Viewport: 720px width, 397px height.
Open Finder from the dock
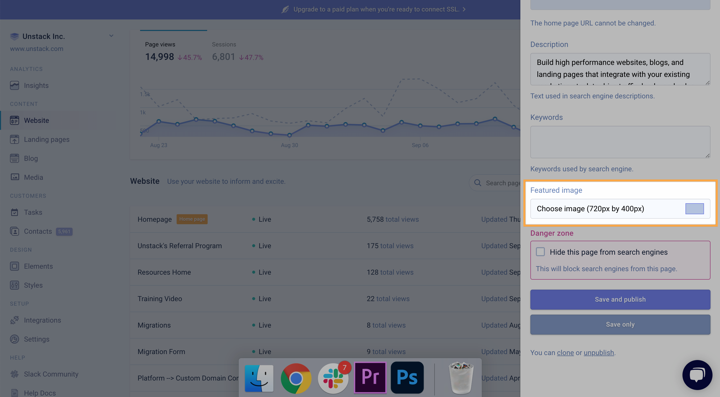pos(259,378)
